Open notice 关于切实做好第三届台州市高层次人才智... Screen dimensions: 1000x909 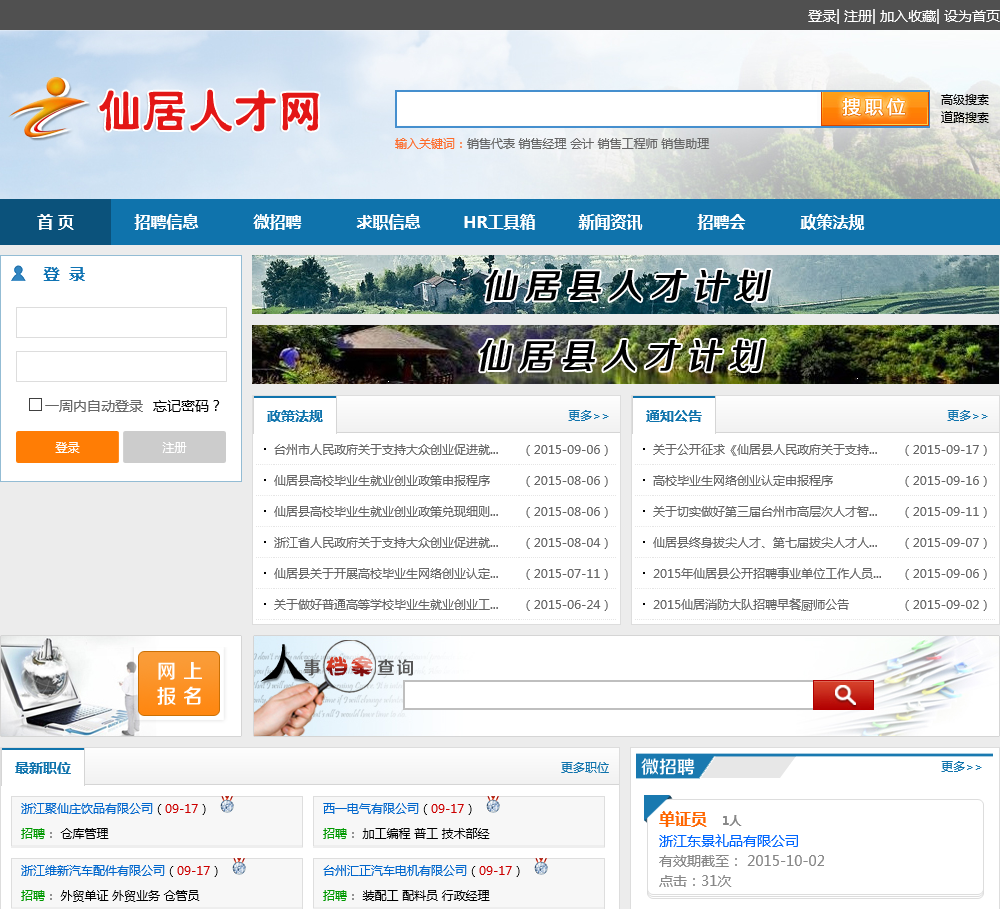coord(765,512)
